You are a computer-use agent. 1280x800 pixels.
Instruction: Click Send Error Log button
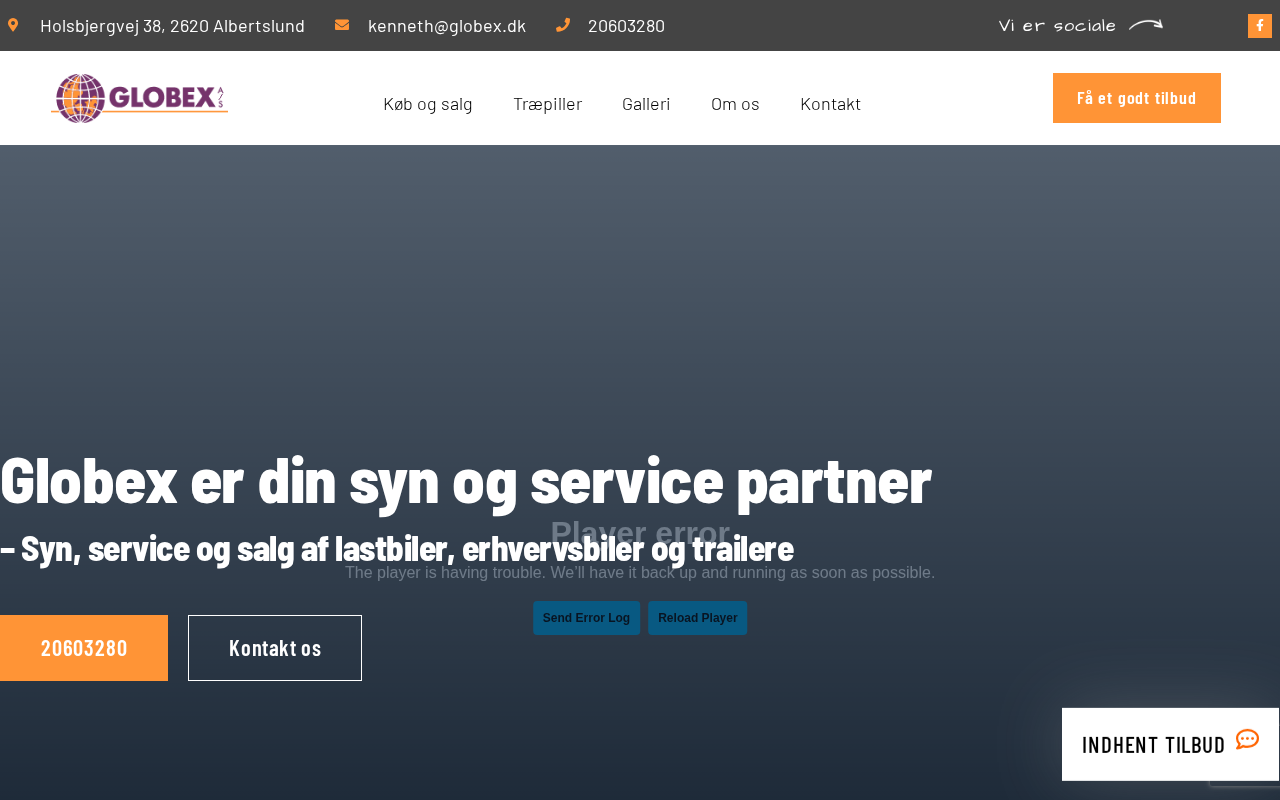(x=586, y=618)
